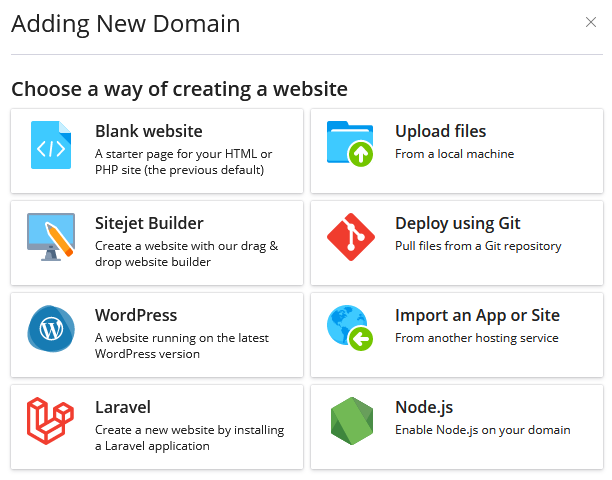The height and width of the screenshot is (480, 612).
Task: Click the "Node.js" option title
Action: point(424,407)
